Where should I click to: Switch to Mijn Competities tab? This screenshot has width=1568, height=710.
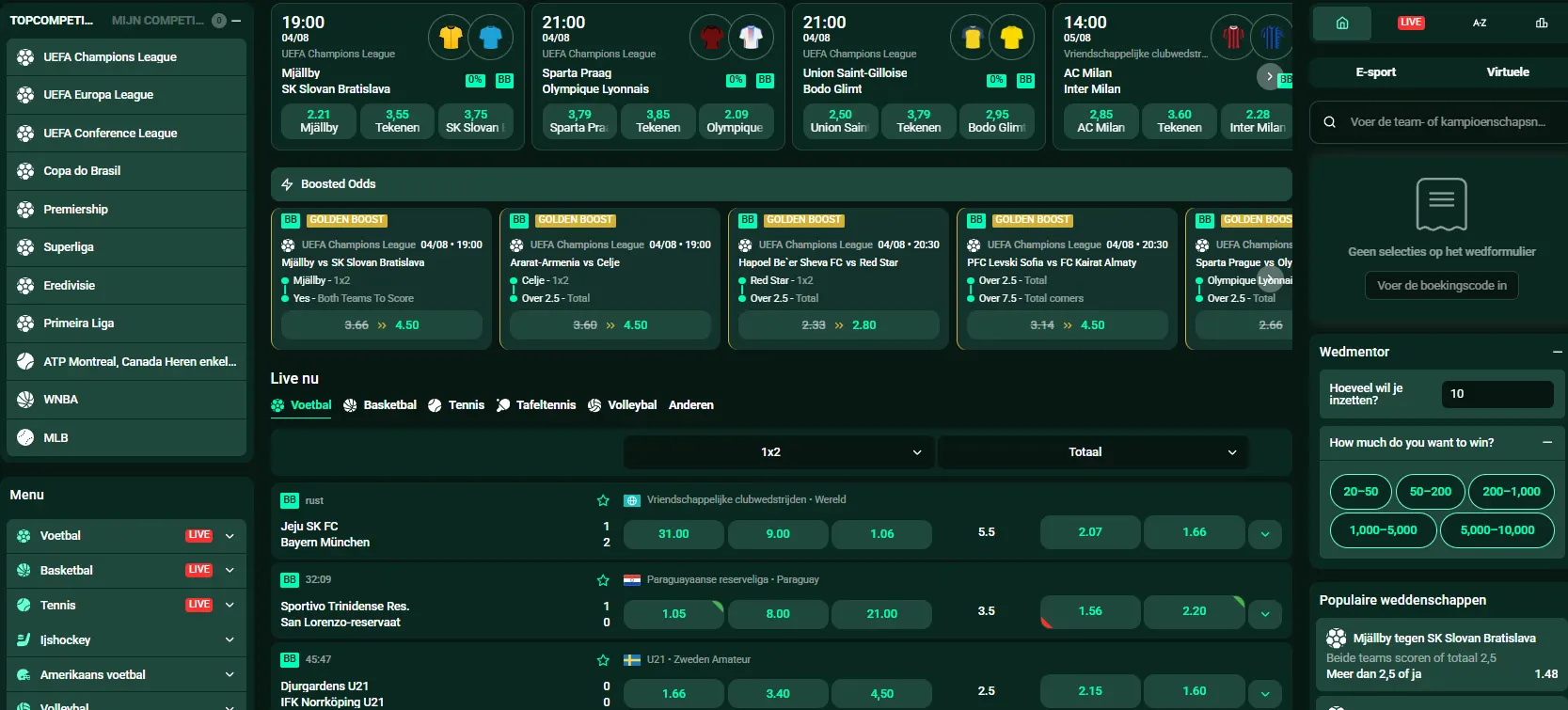tap(157, 21)
